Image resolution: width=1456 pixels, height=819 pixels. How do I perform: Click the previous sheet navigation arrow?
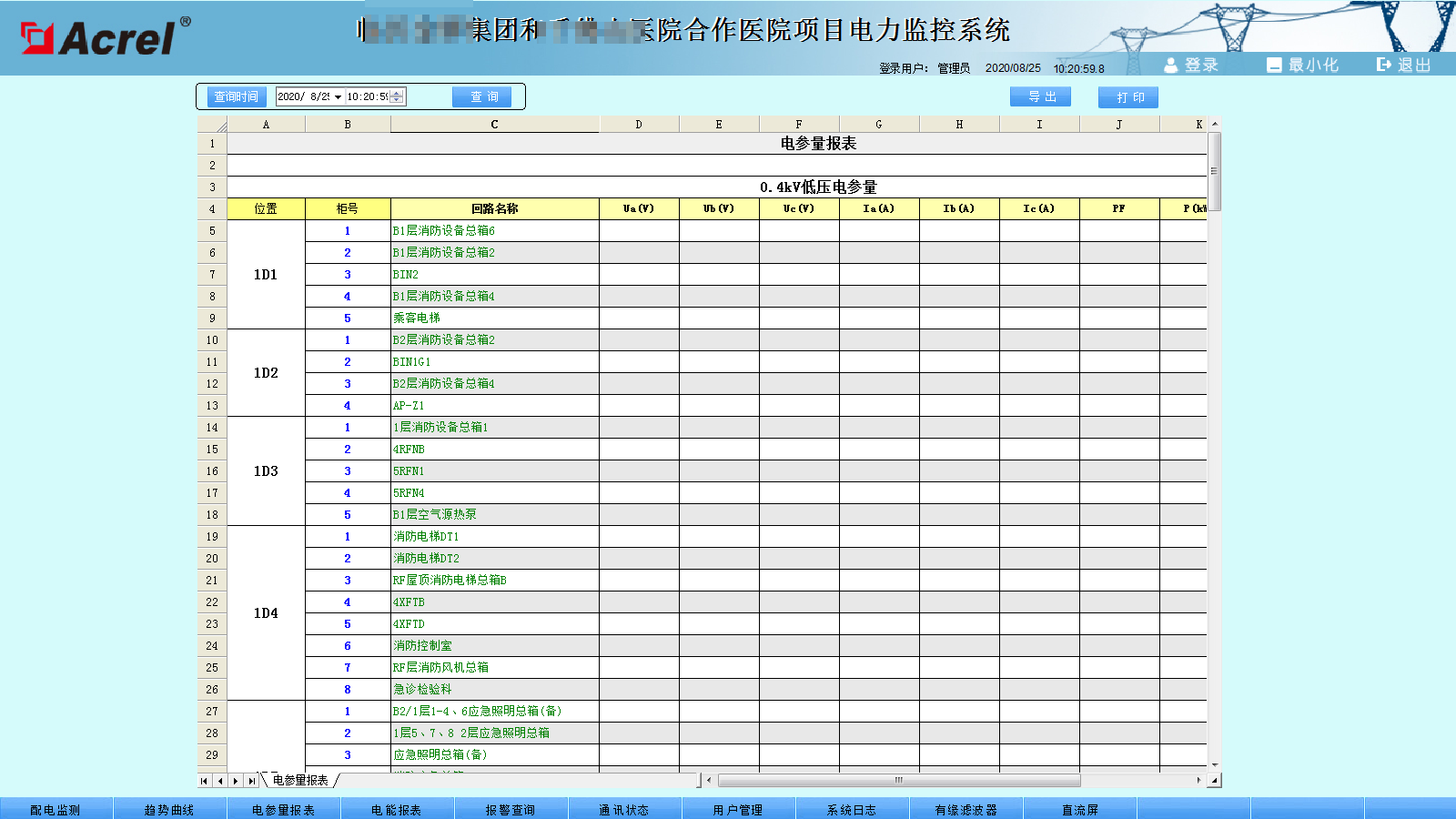pyautogui.click(x=220, y=781)
